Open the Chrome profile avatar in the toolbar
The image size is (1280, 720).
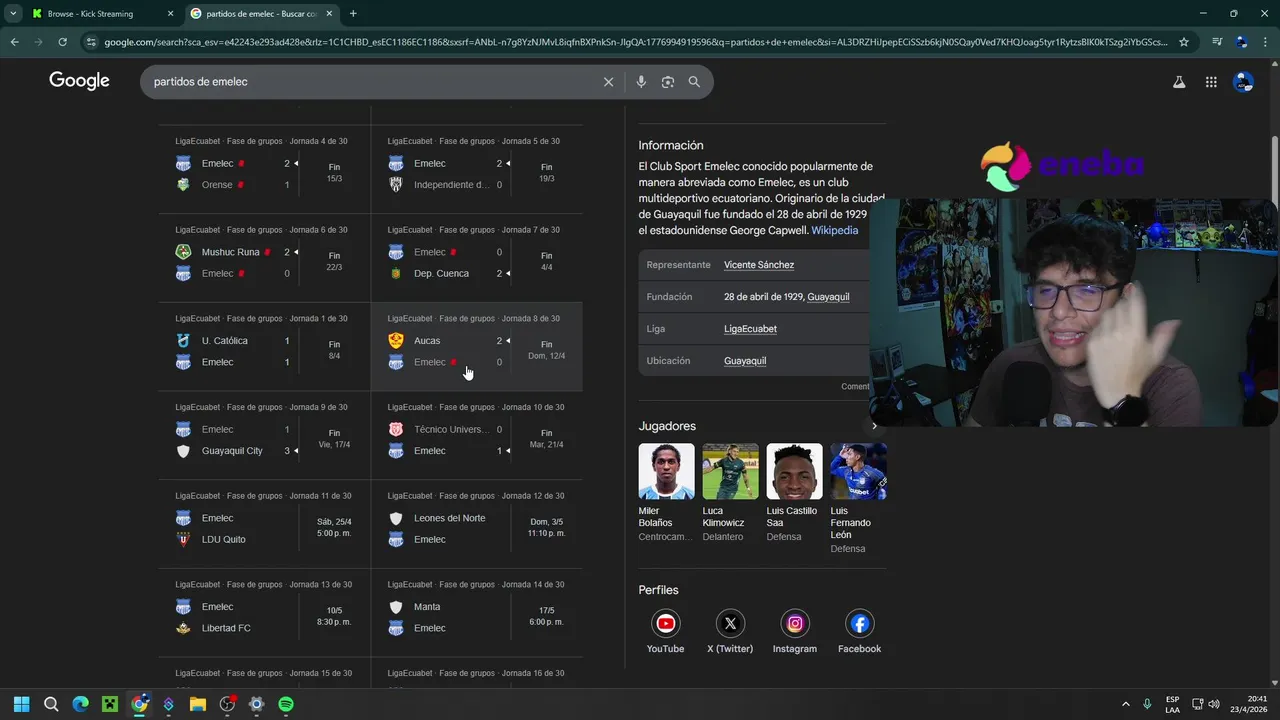pos(1241,42)
